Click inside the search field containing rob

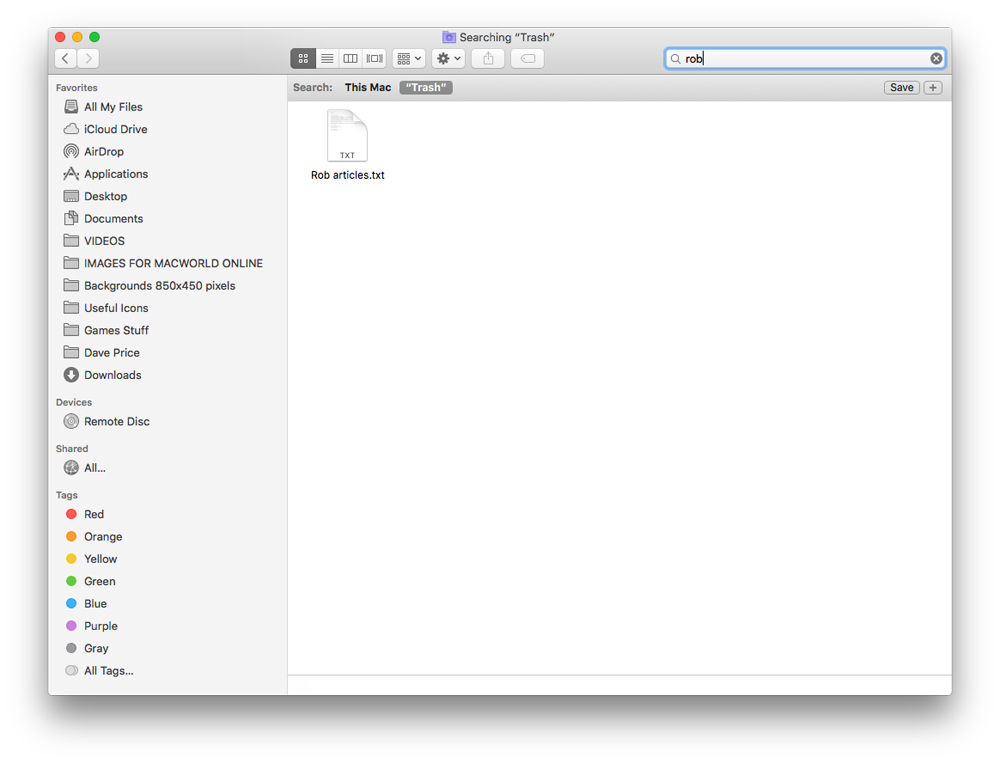pyautogui.click(x=805, y=59)
